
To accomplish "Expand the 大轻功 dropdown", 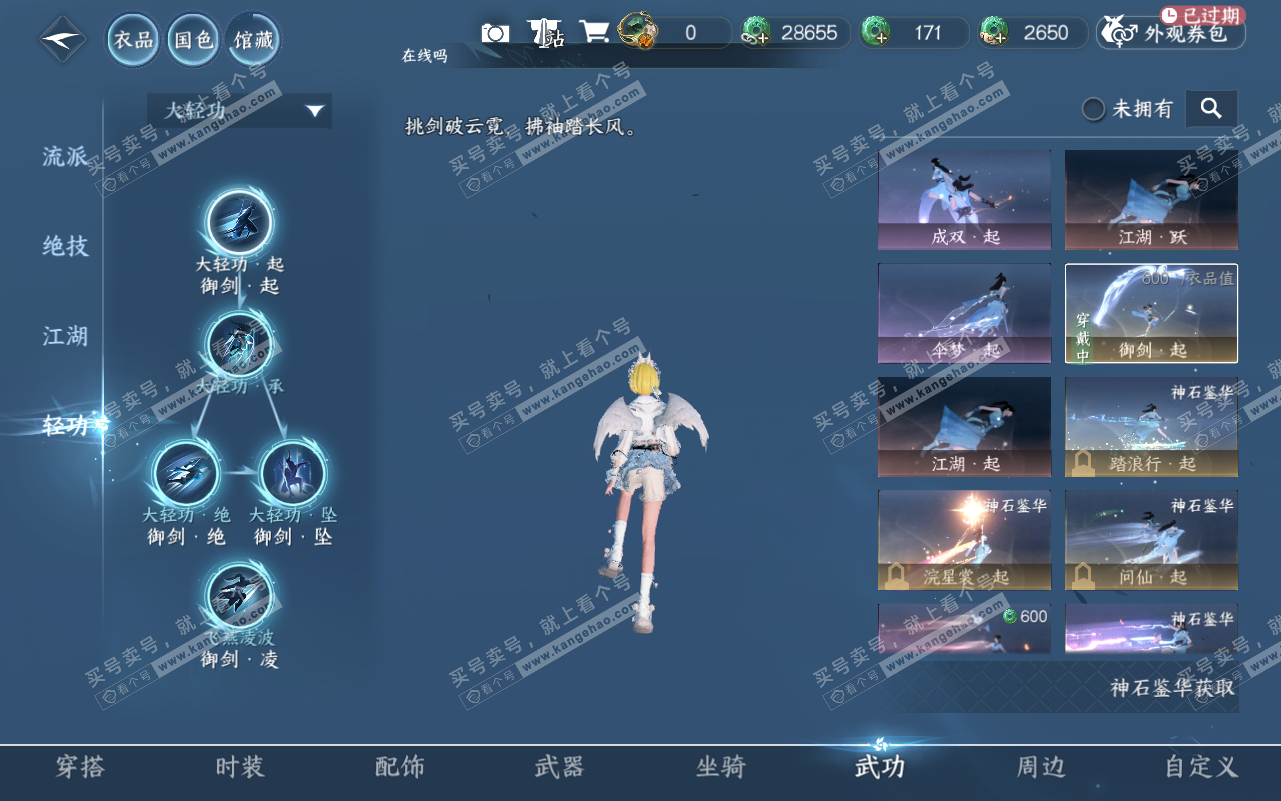I will [240, 110].
